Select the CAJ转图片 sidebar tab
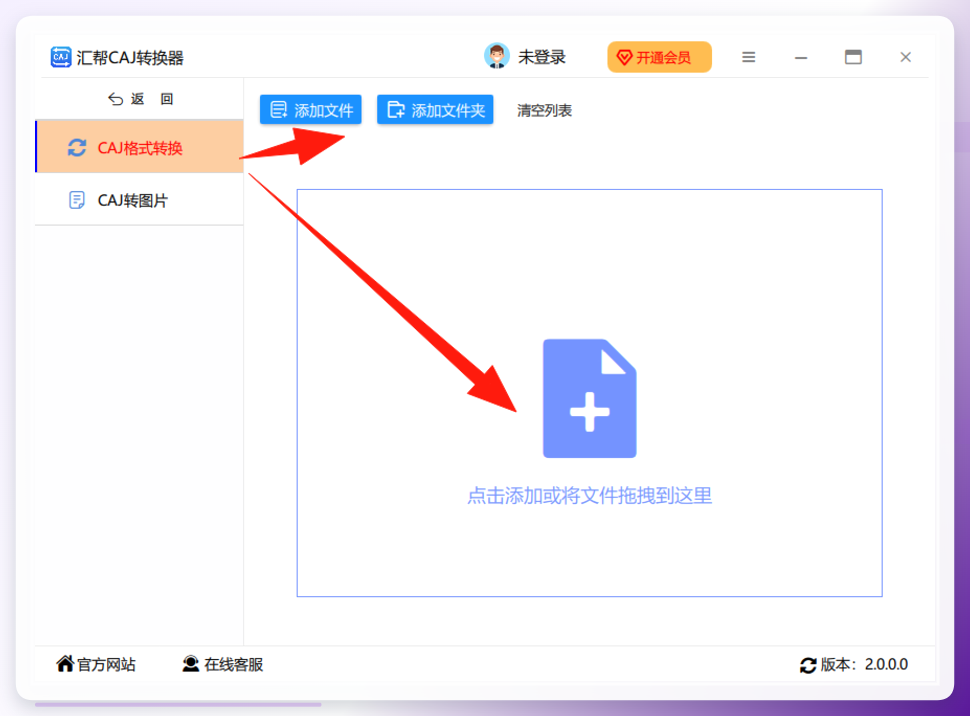The width and height of the screenshot is (970, 716). (140, 200)
